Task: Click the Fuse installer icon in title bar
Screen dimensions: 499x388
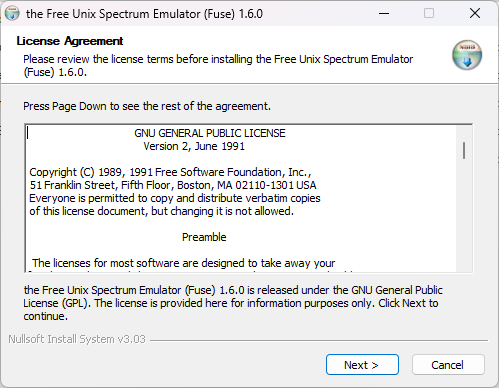Action: [12, 13]
